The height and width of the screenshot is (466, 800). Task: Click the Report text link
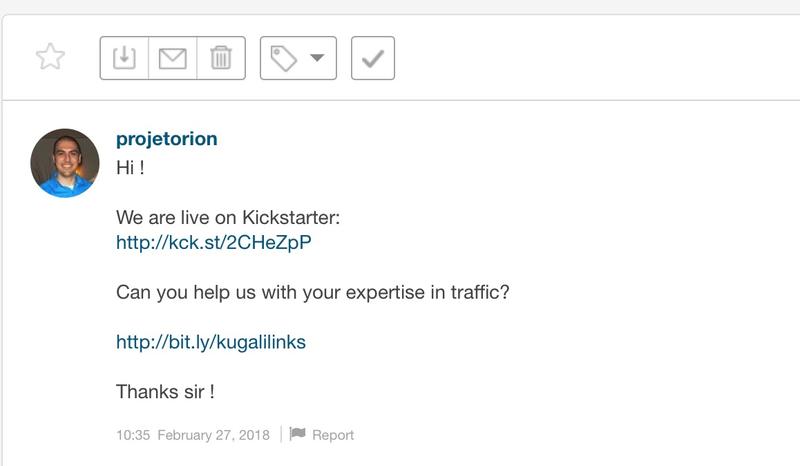click(x=333, y=435)
